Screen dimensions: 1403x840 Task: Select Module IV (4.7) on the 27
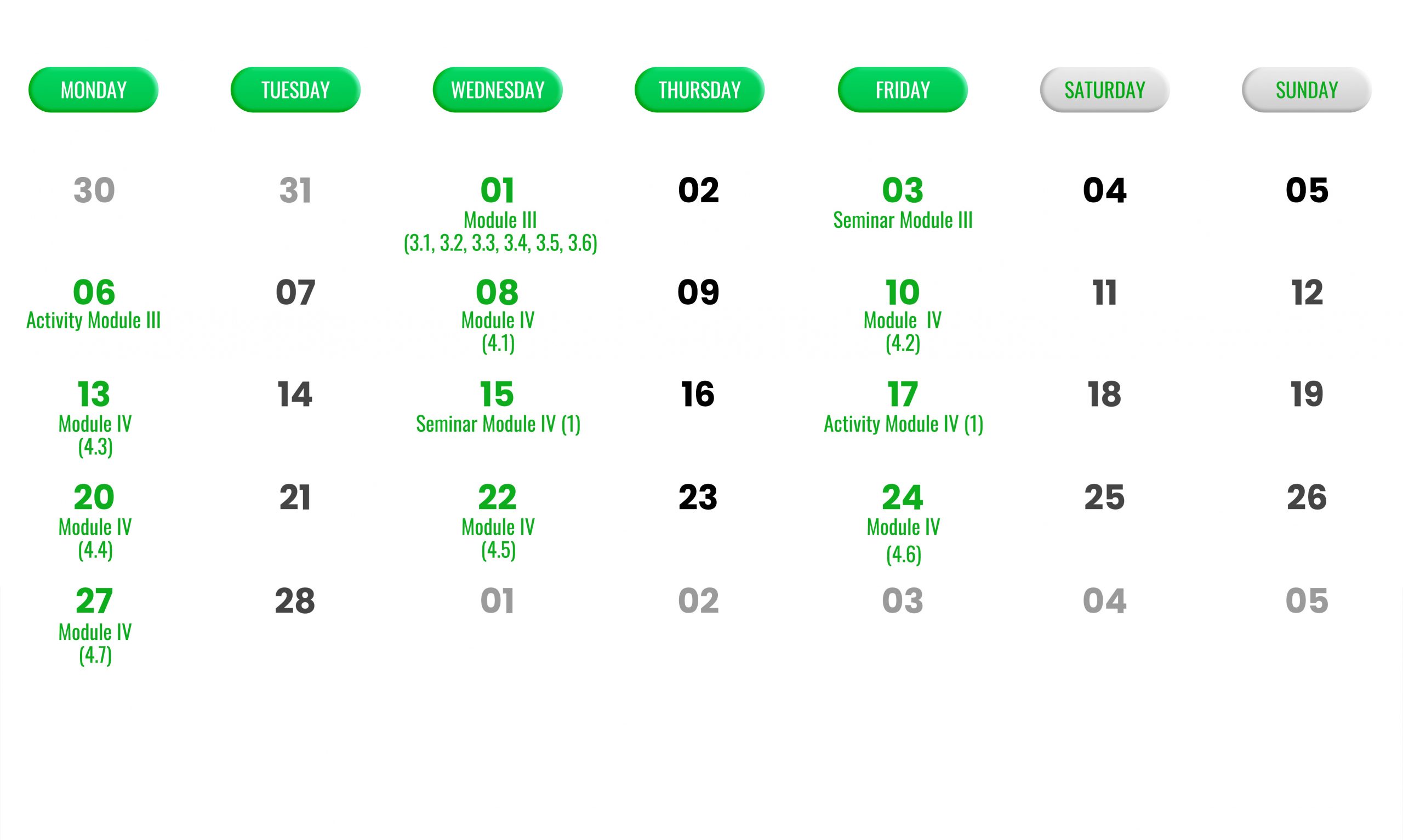pyautogui.click(x=95, y=644)
